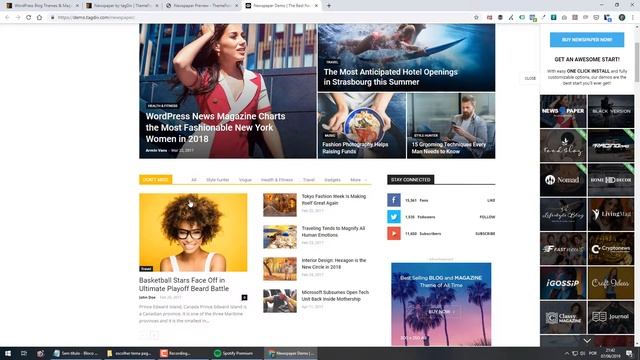This screenshot has width=640, height=360.
Task: Open Tokyo Fashion Week article title
Action: (333, 200)
